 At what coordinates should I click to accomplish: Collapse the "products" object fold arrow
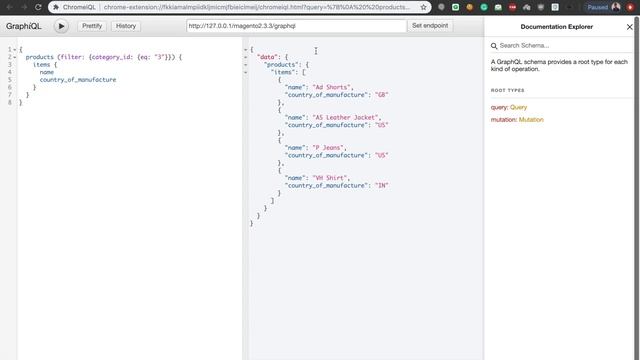(246, 64)
